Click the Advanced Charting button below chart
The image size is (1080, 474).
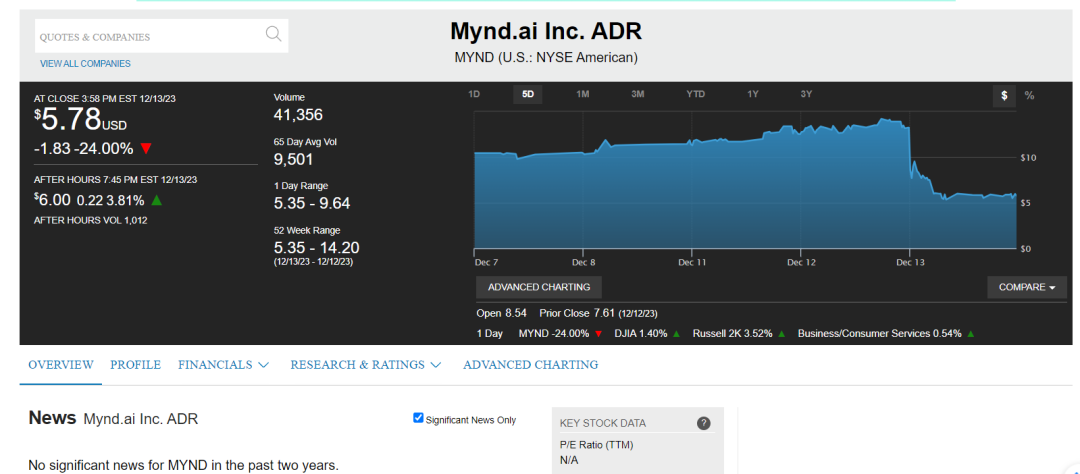point(539,287)
